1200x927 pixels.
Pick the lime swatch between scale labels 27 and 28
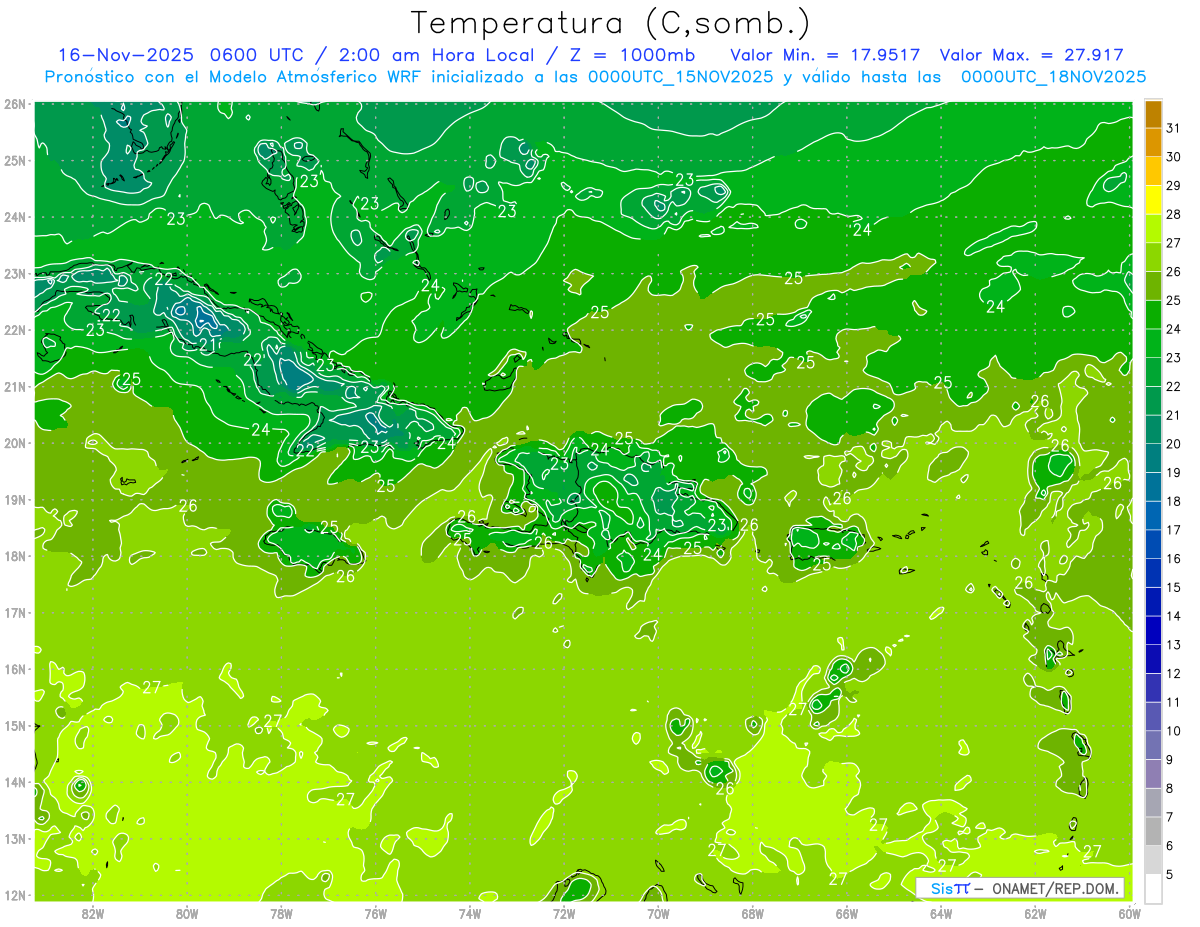tap(1153, 229)
